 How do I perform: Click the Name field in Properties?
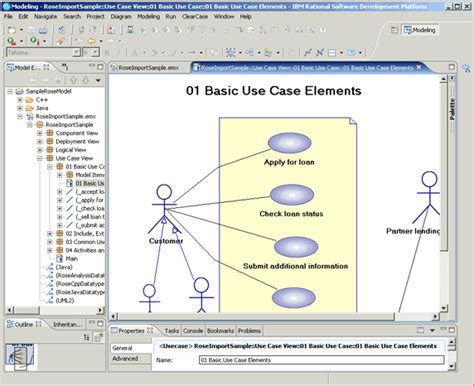(322, 360)
